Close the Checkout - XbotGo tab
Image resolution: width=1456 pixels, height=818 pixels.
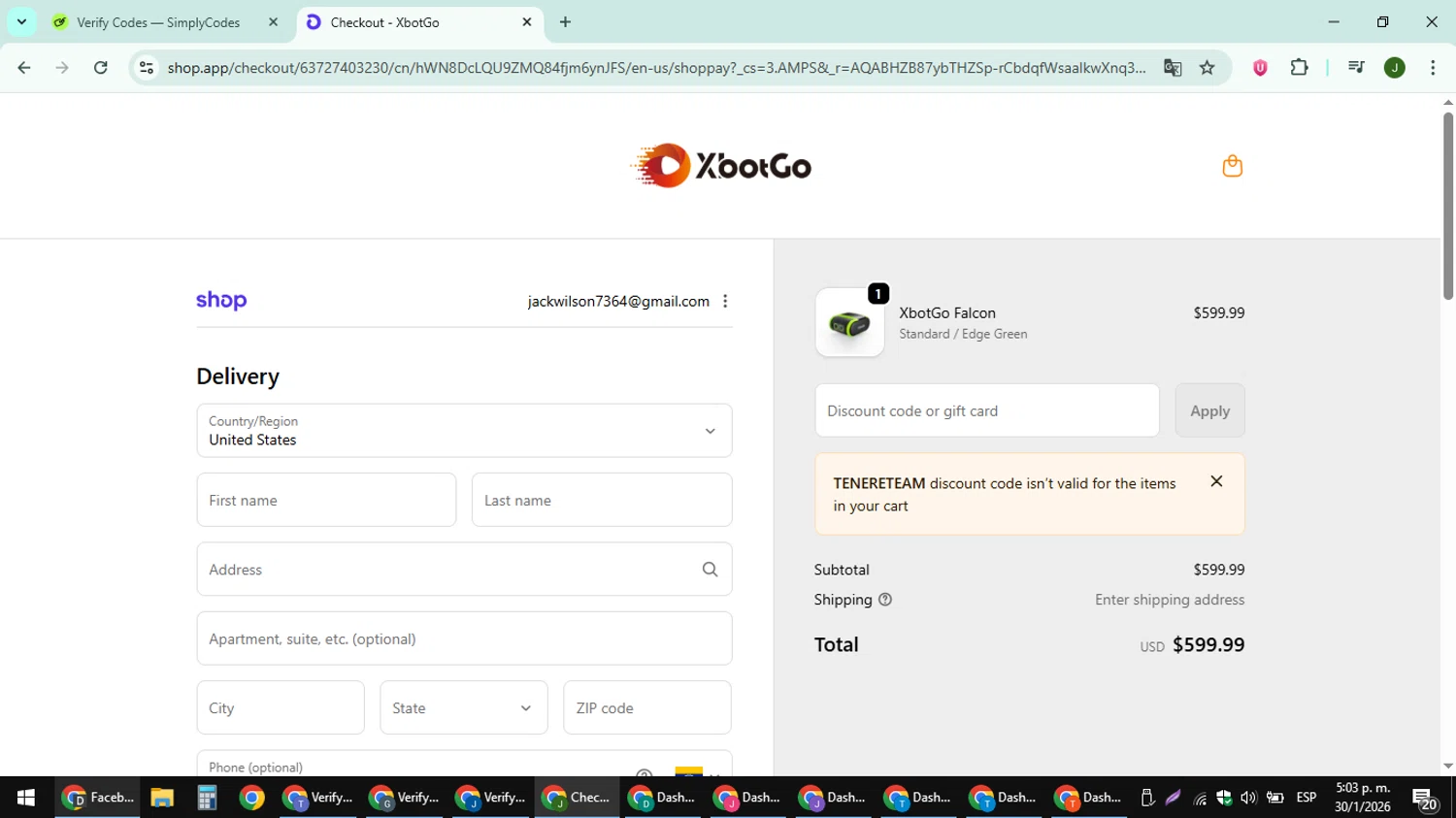click(x=527, y=21)
